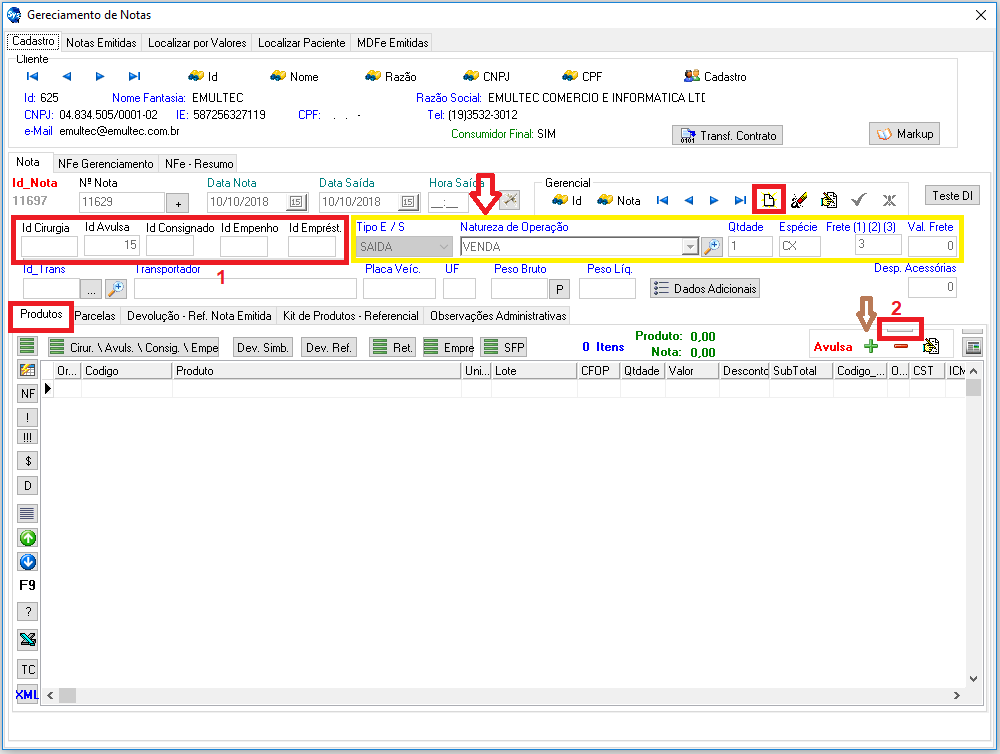Open the Data Nota calendar picker
The height and width of the screenshot is (754, 1000).
pos(296,202)
